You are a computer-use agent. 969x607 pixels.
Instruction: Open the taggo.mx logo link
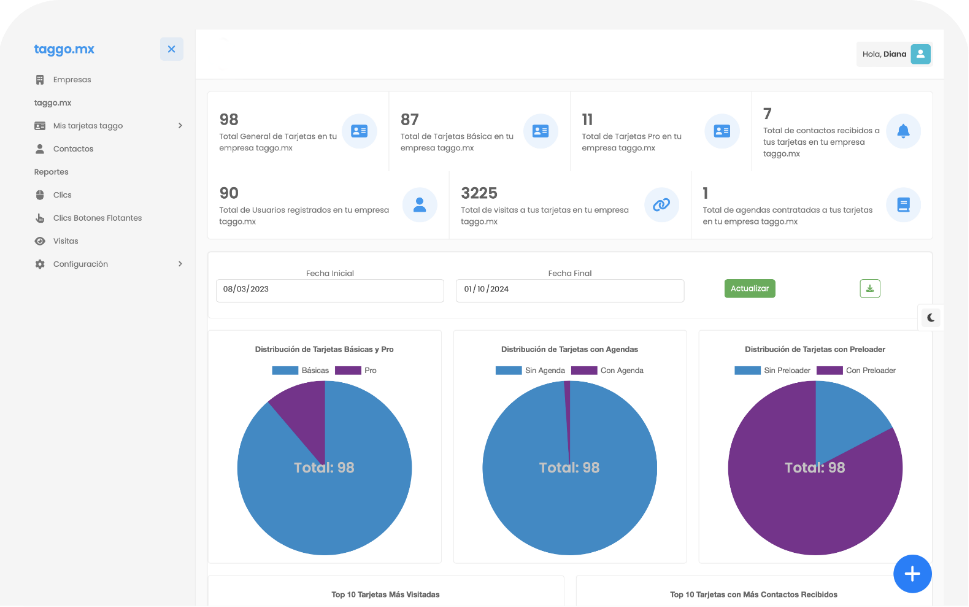click(64, 49)
